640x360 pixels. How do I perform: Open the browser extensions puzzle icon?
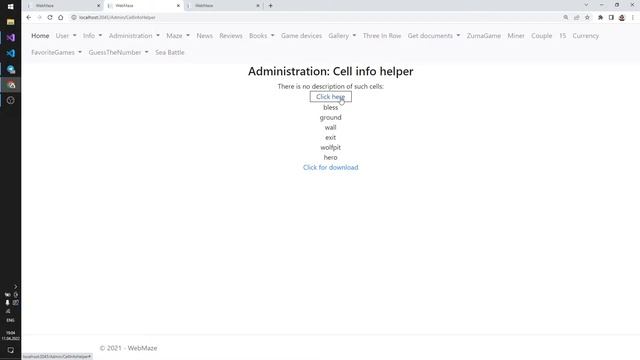pos(600,18)
